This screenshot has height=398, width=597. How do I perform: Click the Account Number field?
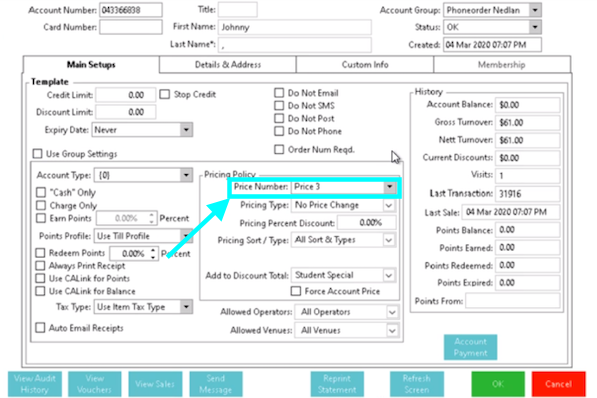coord(131,10)
